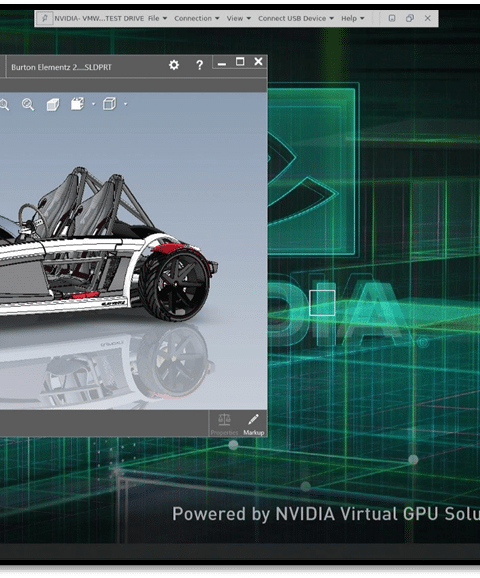
Task: Click the wireframe cube view orientation icon
Action: coord(109,104)
